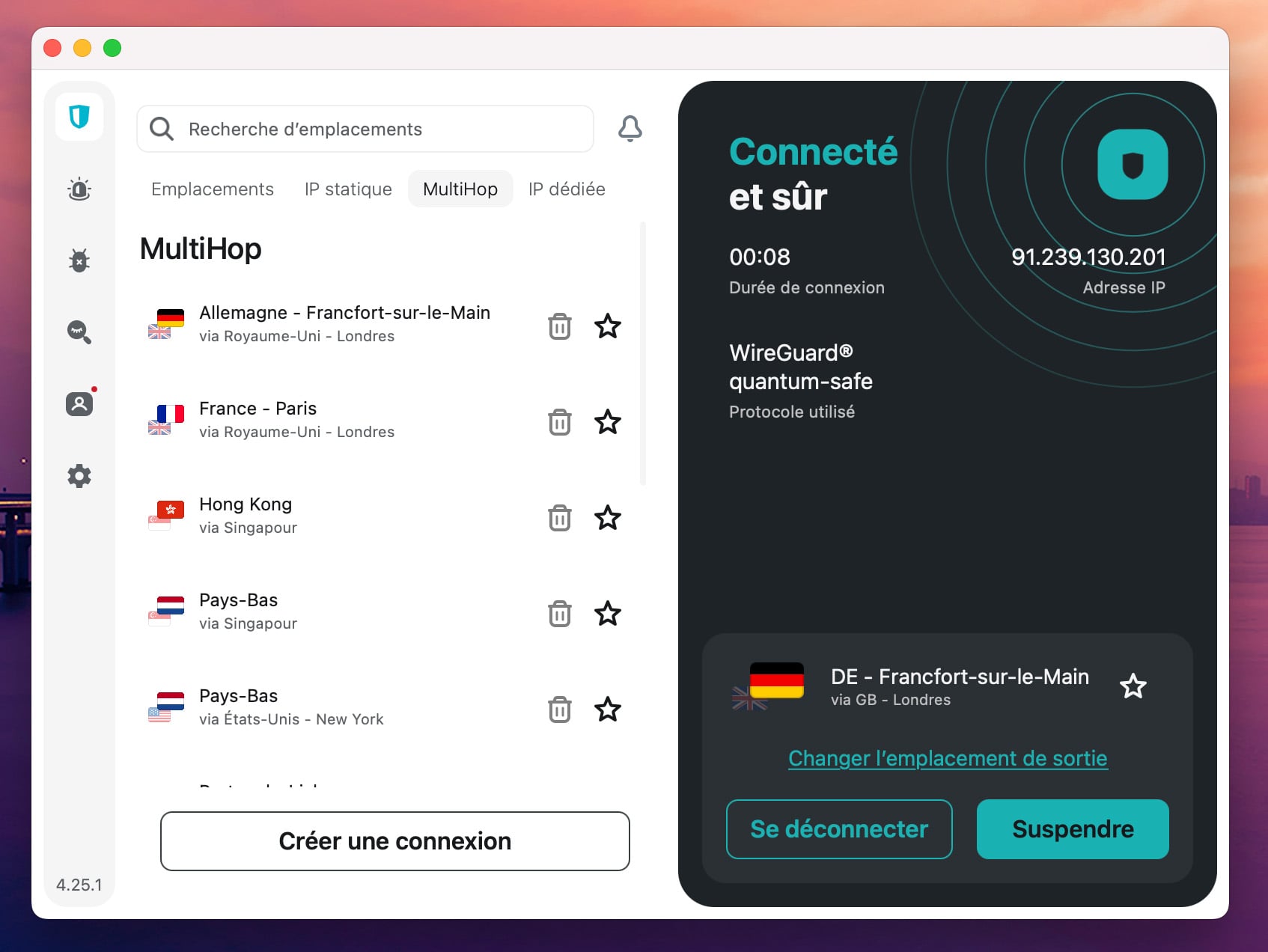The width and height of the screenshot is (1268, 952).
Task: Favorite Pays-Bas via Singapour connection
Action: (608, 613)
